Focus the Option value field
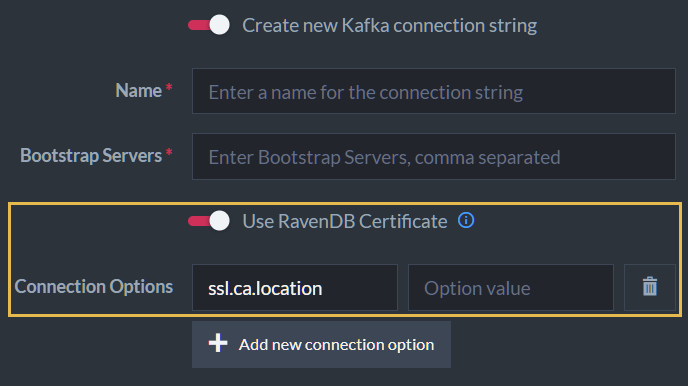The width and height of the screenshot is (688, 386). (511, 287)
